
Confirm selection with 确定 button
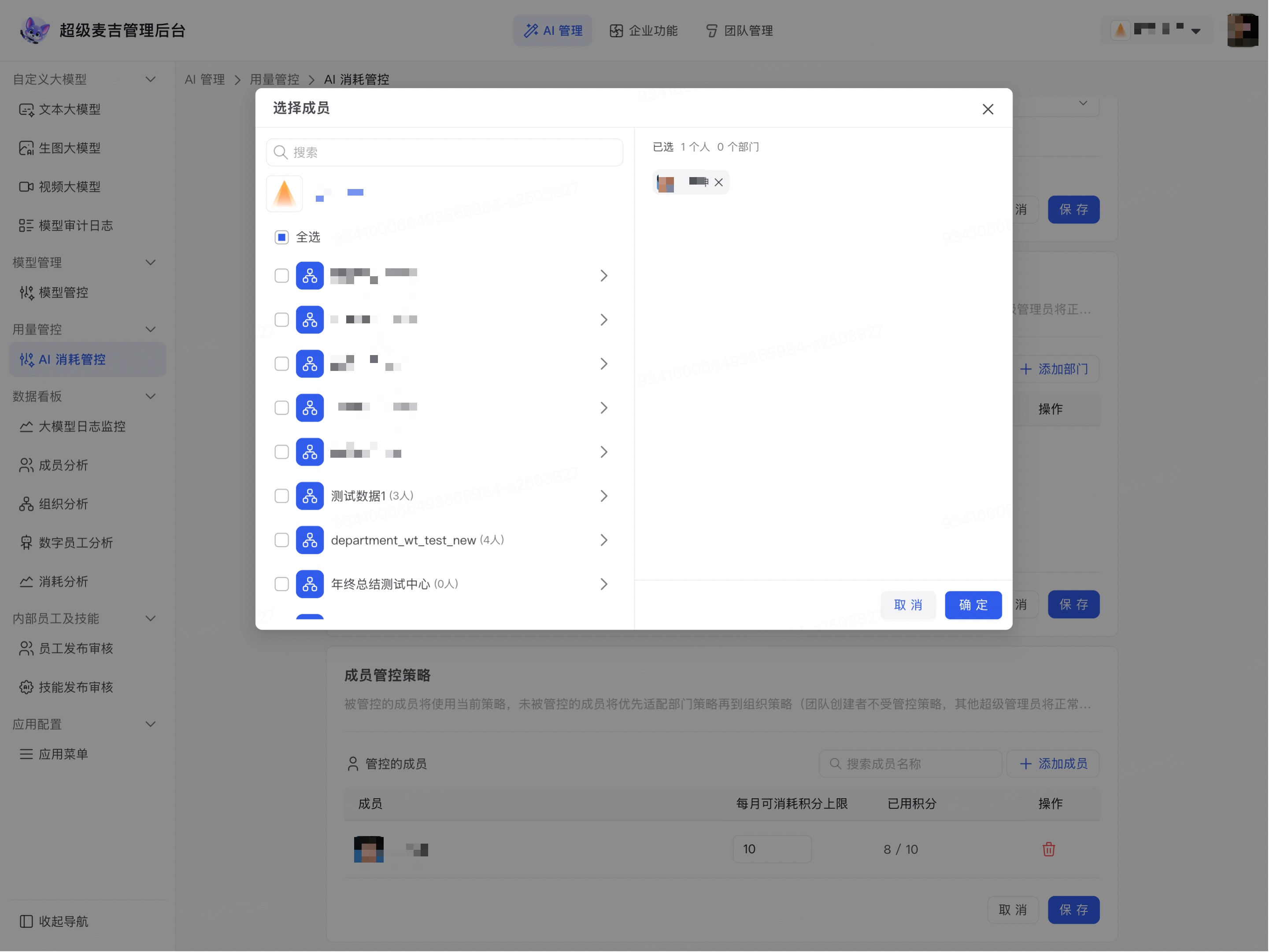click(973, 605)
